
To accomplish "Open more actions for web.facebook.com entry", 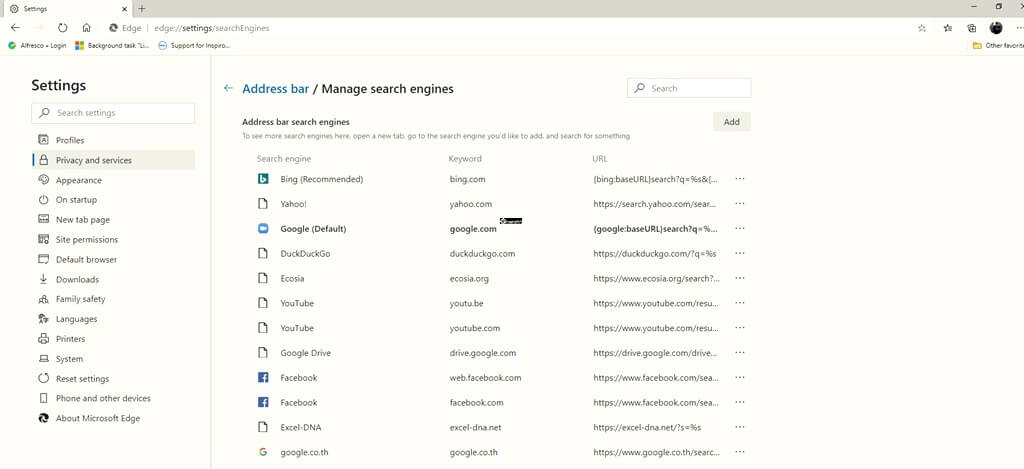I will point(739,378).
